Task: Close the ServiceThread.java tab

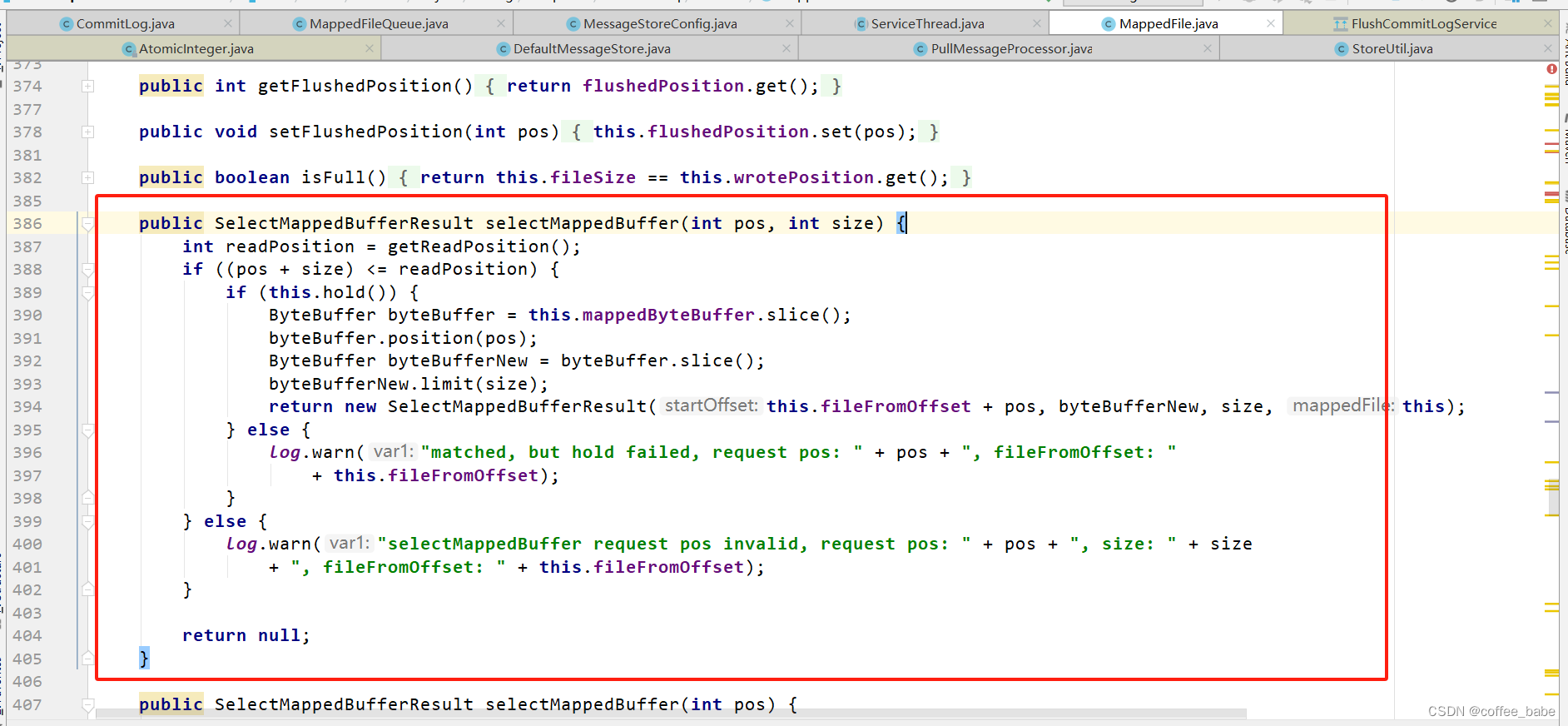Action: pyautogui.click(x=1037, y=23)
